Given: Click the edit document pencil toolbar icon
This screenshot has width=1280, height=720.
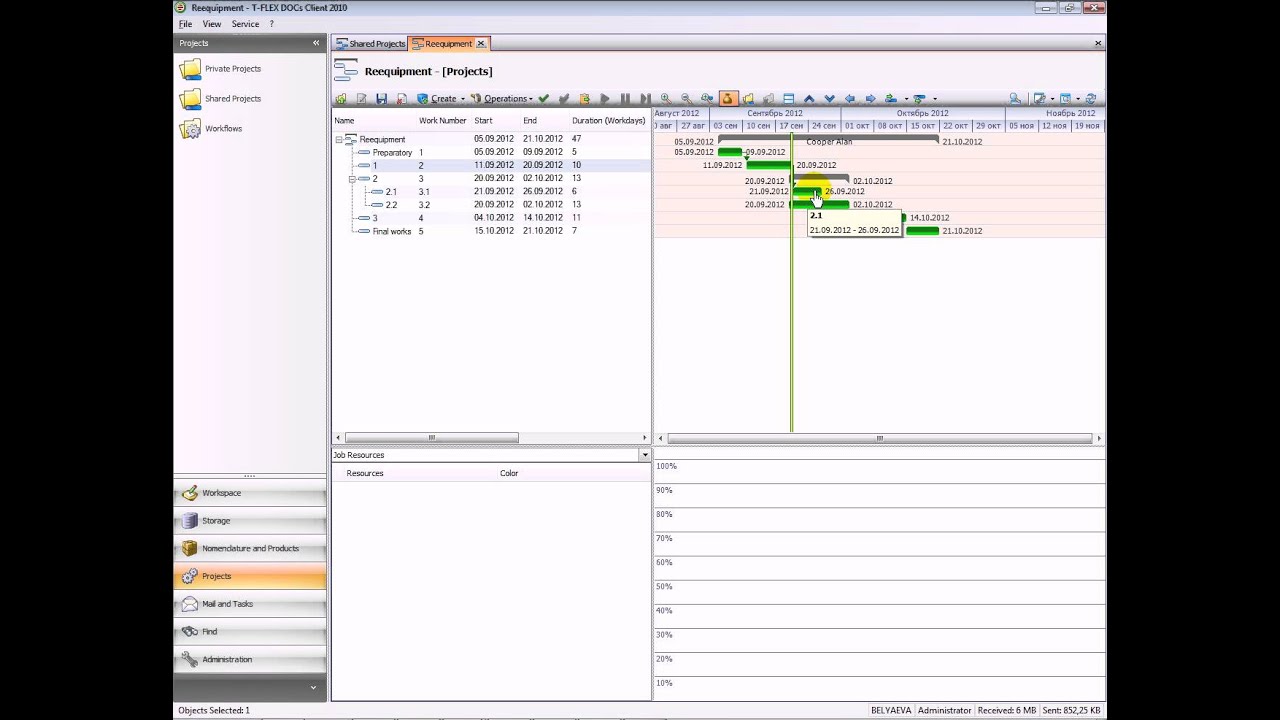Looking at the screenshot, I should click(361, 99).
